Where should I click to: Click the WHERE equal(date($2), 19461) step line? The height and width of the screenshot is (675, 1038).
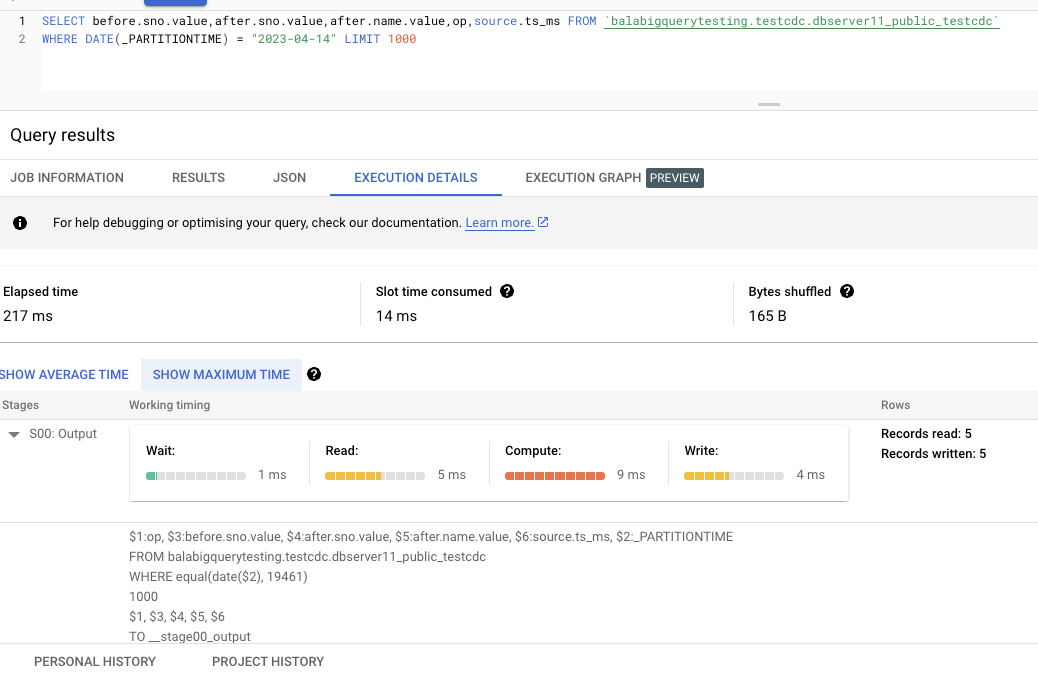[218, 576]
